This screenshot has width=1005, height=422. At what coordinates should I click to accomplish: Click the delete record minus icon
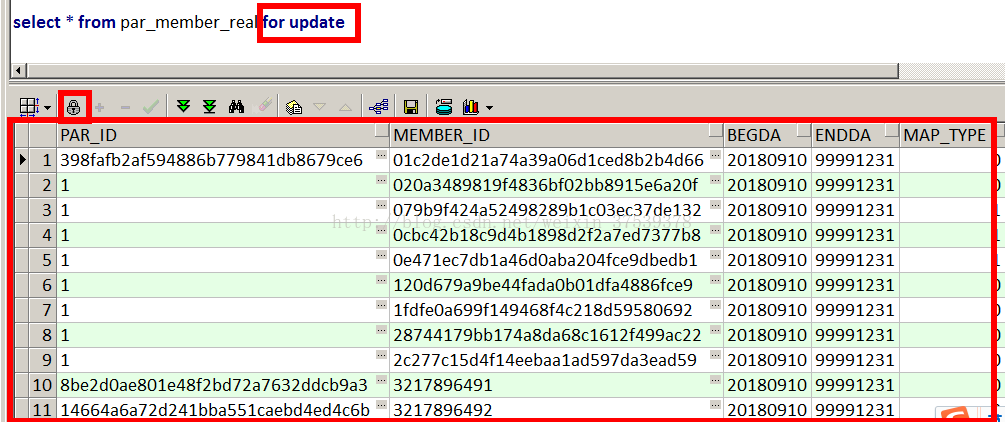(x=125, y=107)
